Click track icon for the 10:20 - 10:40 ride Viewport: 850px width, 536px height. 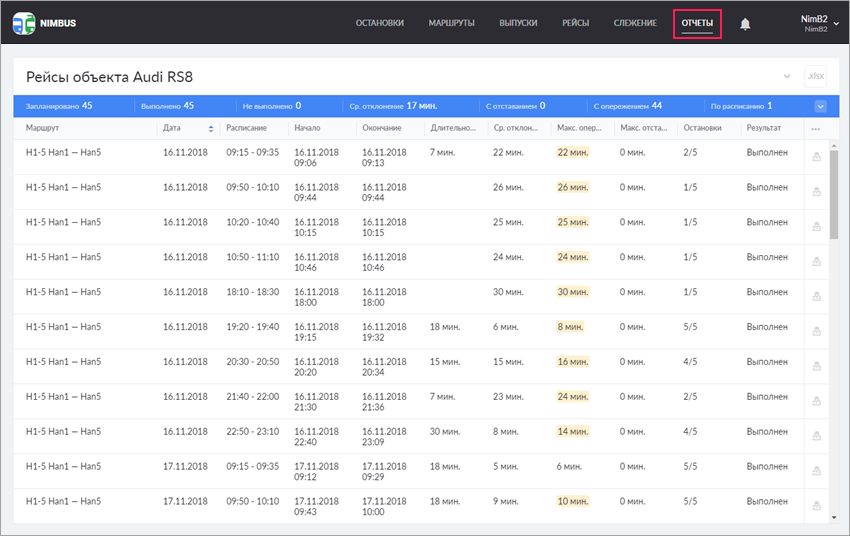coord(816,227)
